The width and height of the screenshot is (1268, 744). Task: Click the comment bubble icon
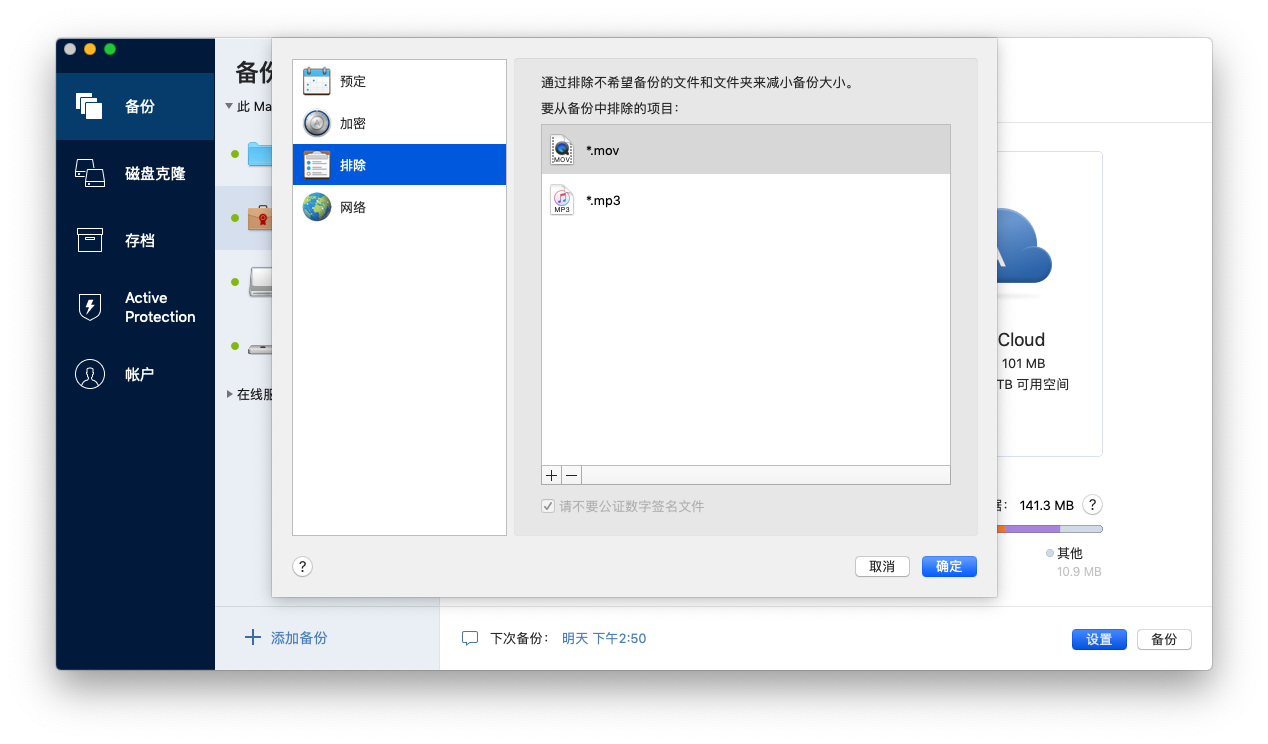tap(470, 638)
